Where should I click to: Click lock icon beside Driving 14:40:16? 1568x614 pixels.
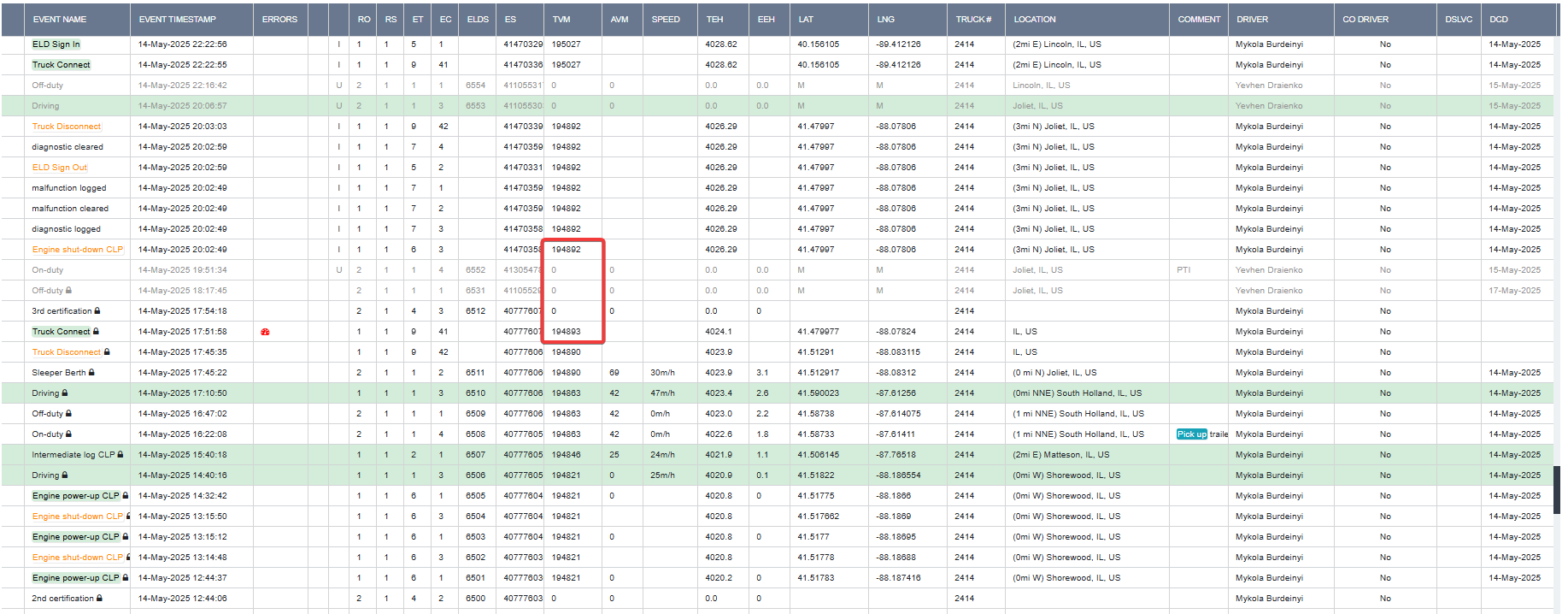[x=65, y=475]
